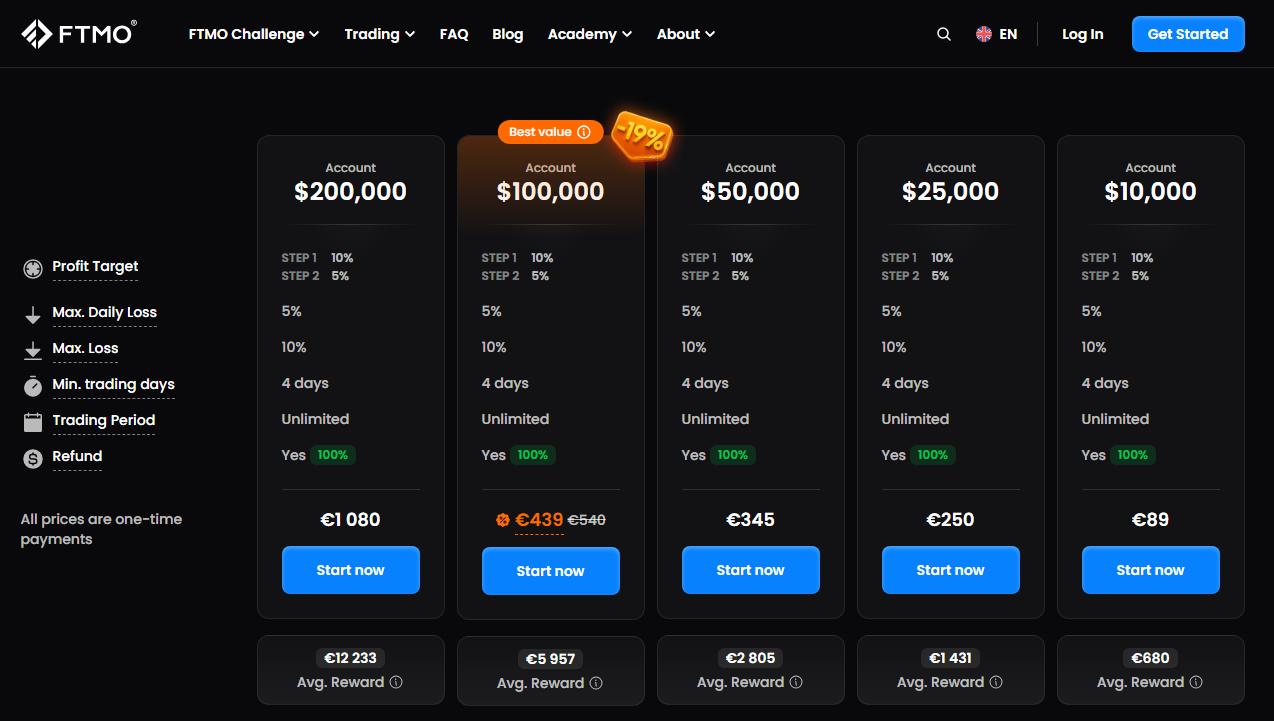Click the Log In link
Screen dimensions: 1274x721
pyautogui.click(x=1082, y=33)
